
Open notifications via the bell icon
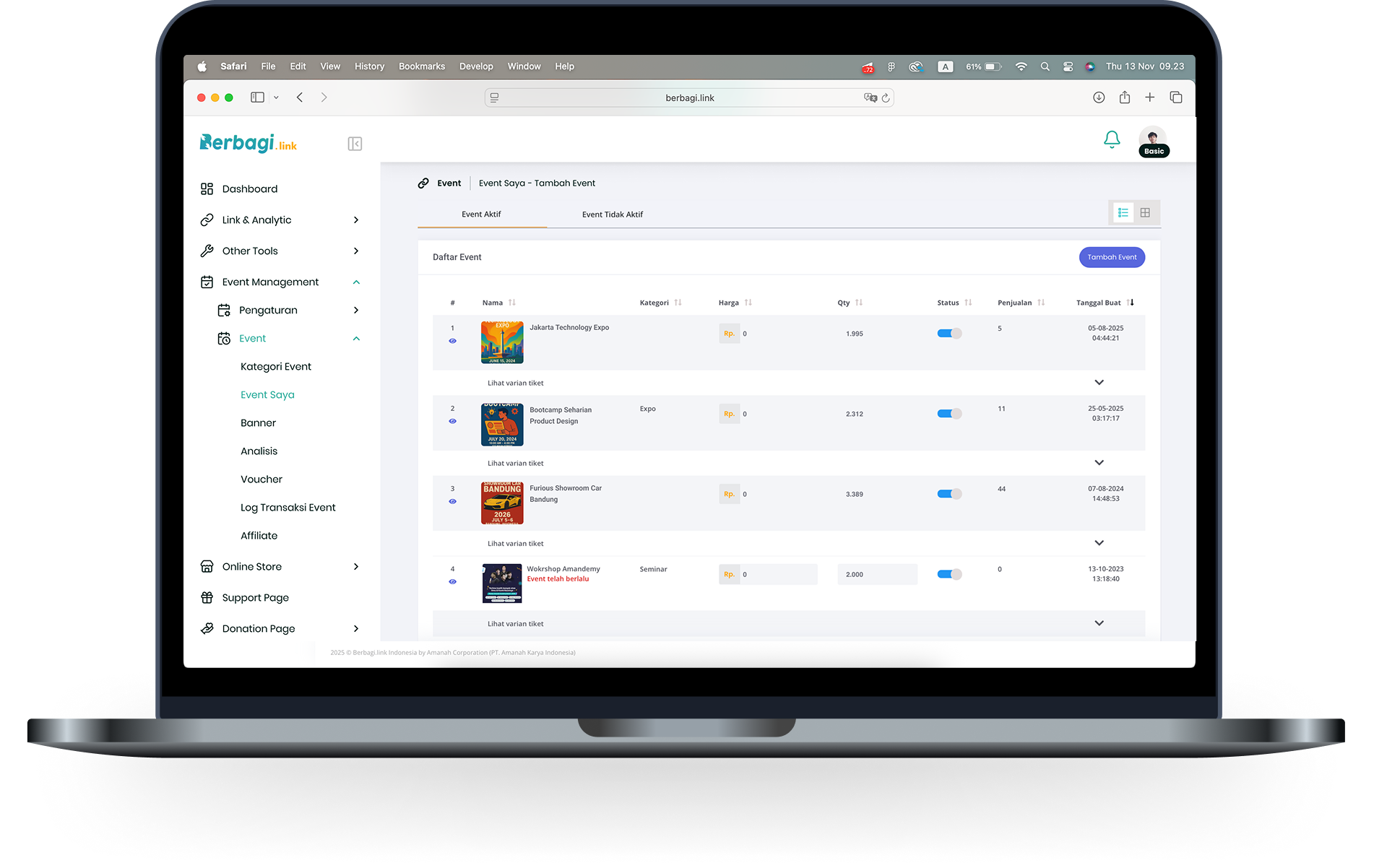click(1112, 139)
